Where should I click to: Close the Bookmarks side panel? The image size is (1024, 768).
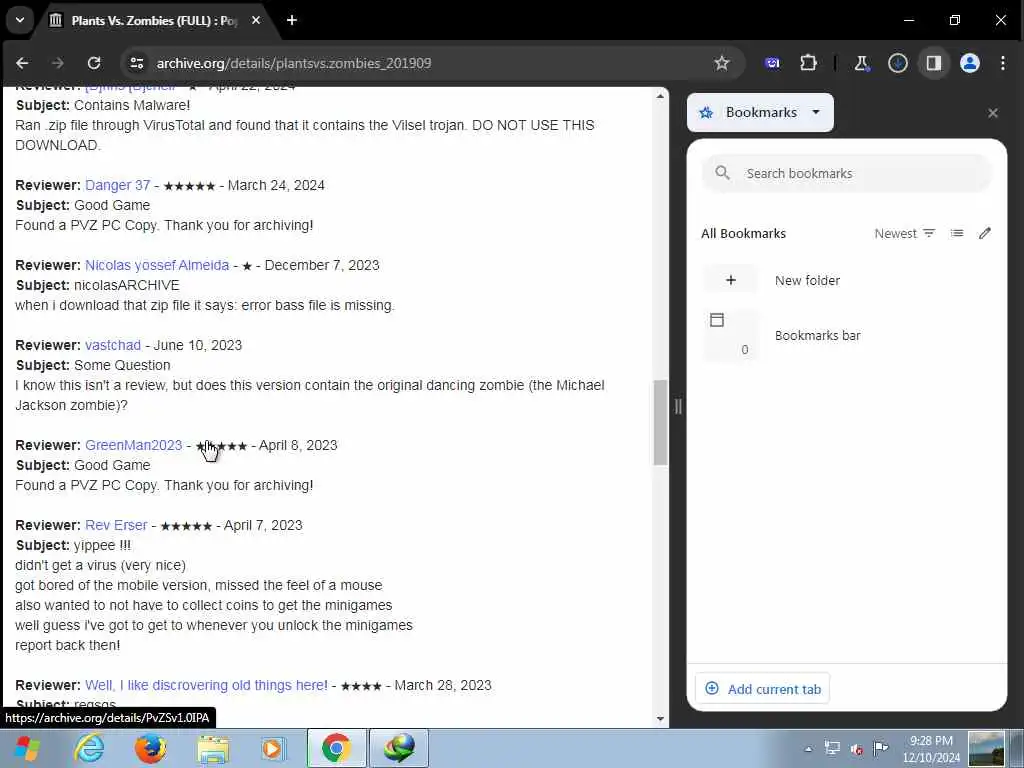pyautogui.click(x=993, y=113)
